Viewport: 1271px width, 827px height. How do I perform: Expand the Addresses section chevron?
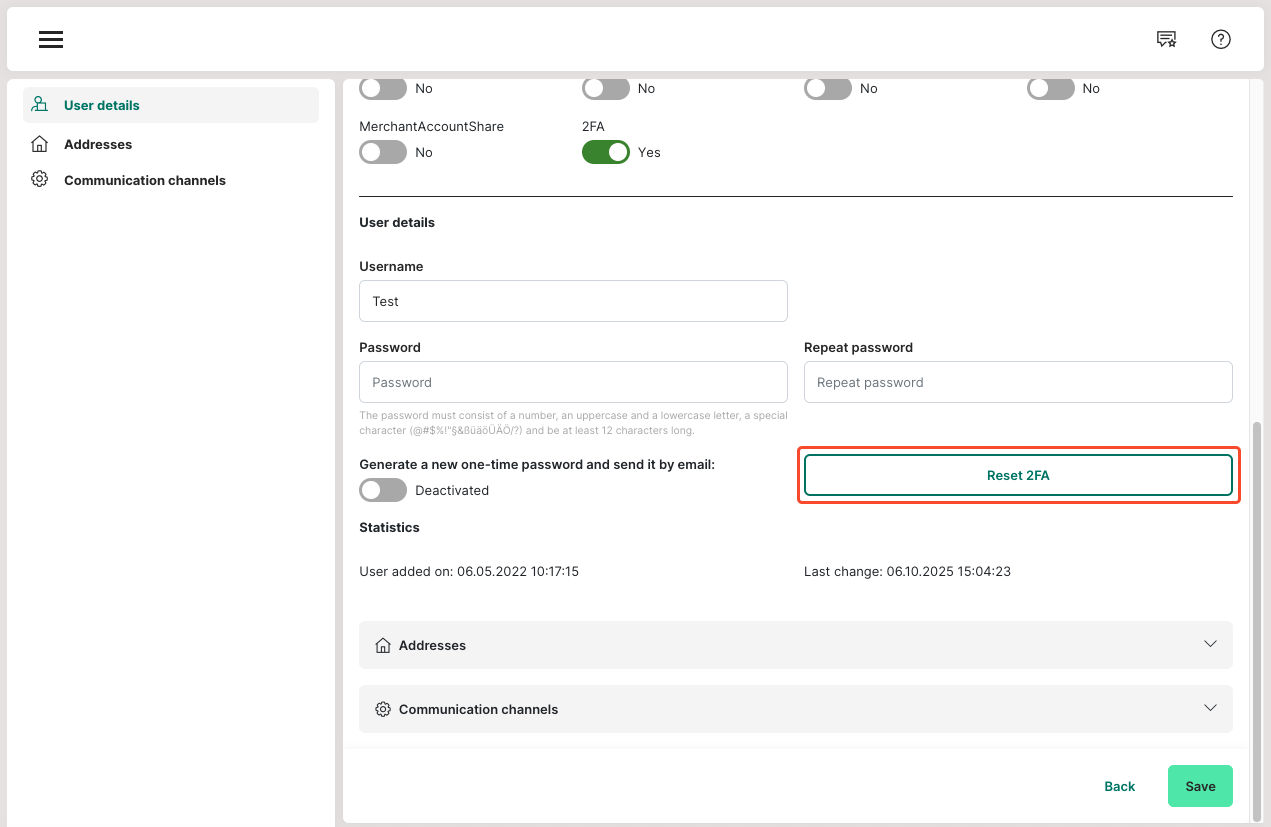[x=1210, y=644]
